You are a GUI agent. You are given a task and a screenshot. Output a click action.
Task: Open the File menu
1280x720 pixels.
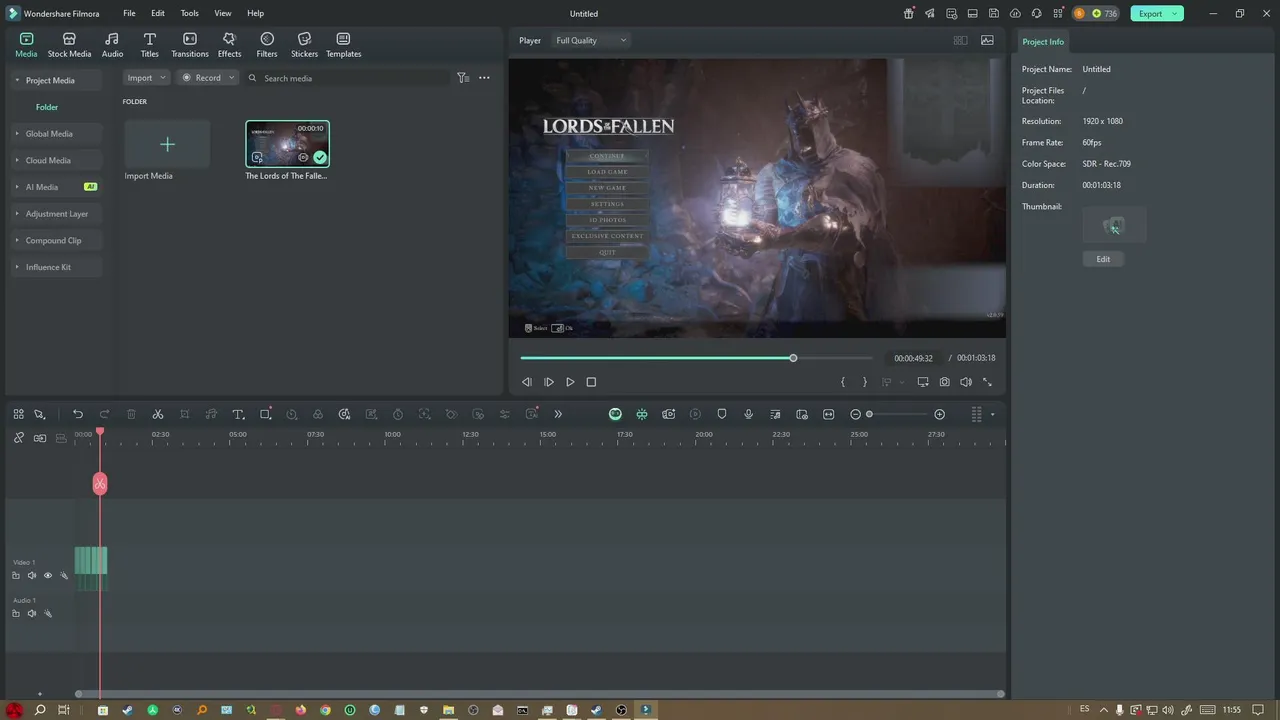129,13
